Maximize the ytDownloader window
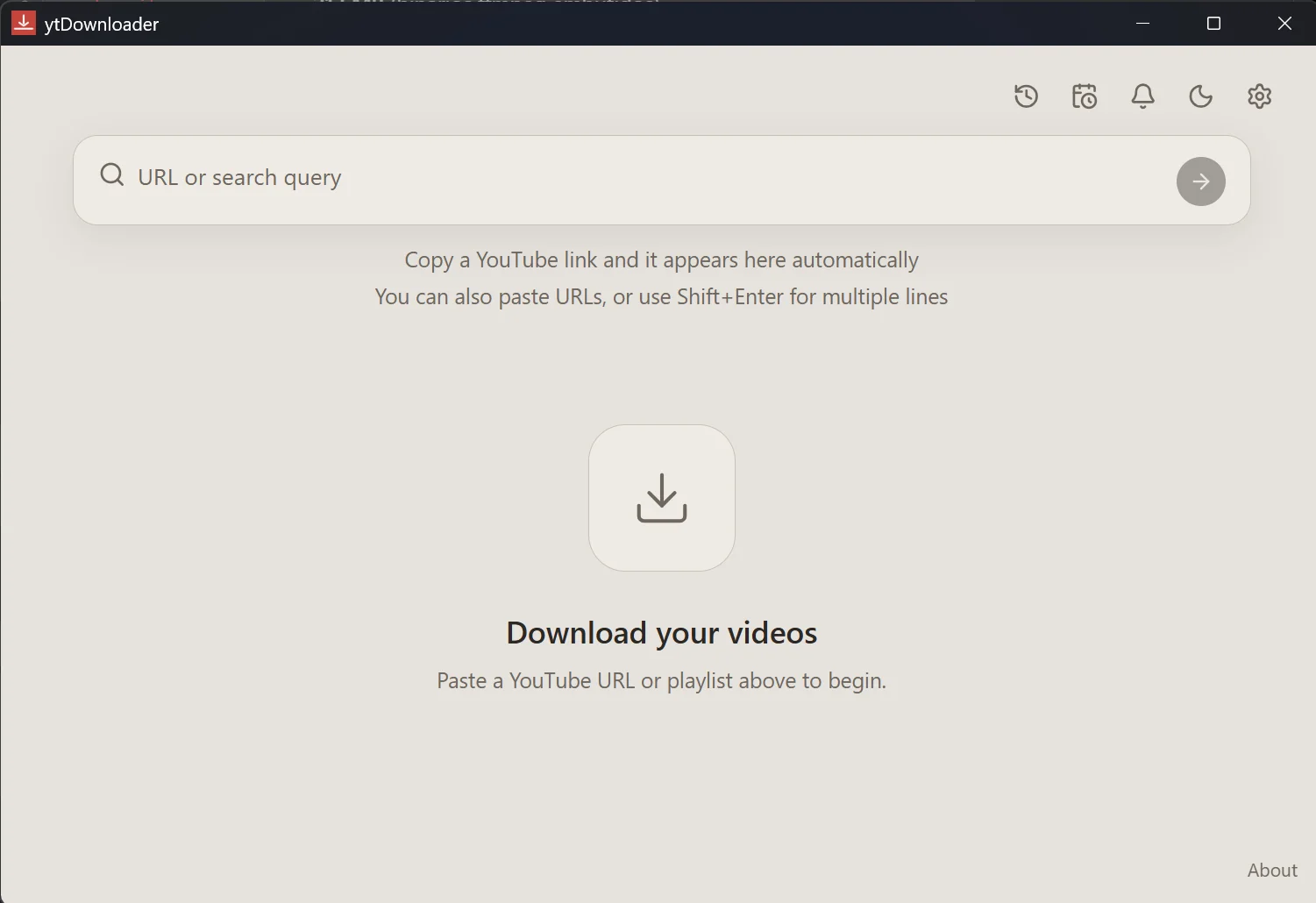This screenshot has width=1316, height=903. [1213, 23]
